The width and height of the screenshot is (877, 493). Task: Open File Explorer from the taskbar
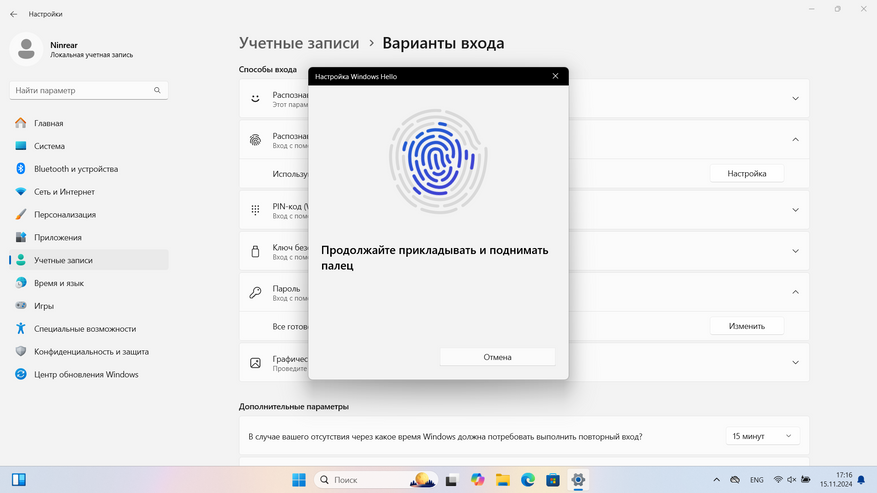(502, 480)
